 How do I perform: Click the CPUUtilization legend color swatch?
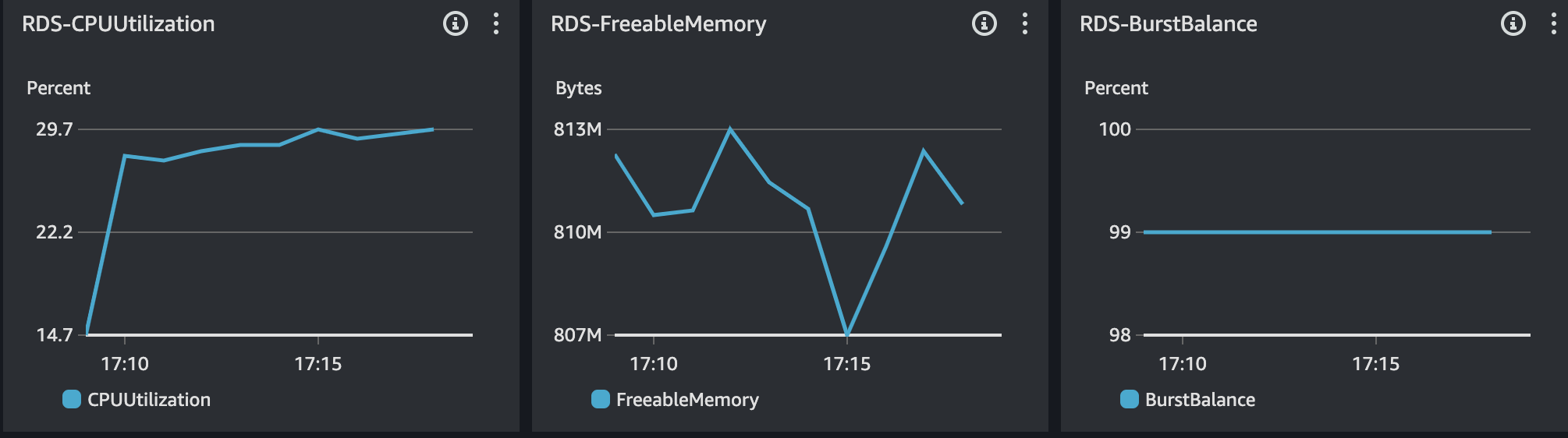pyautogui.click(x=72, y=399)
